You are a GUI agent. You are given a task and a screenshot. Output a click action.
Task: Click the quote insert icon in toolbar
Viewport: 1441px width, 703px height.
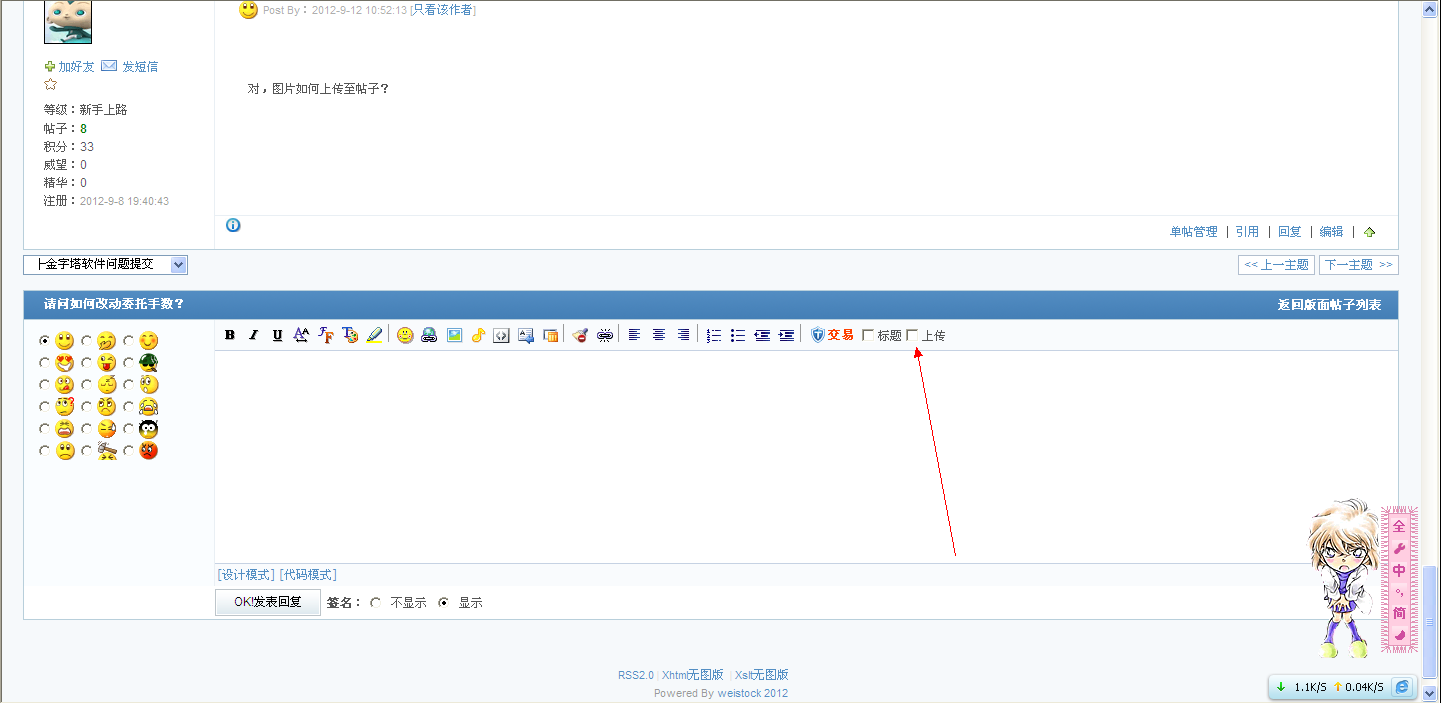(526, 335)
